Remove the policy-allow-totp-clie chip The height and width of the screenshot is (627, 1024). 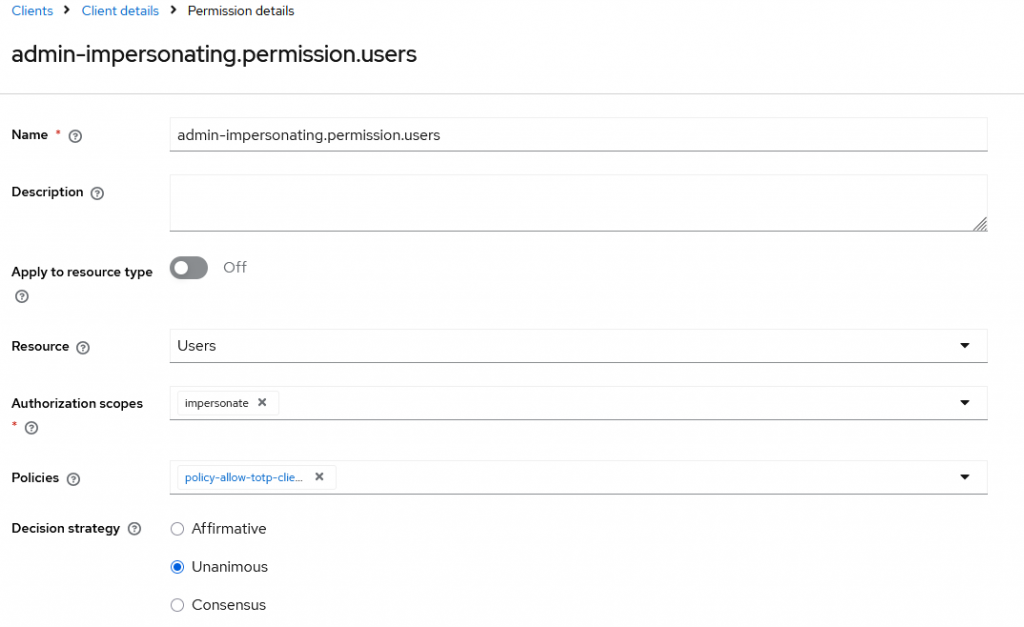click(319, 477)
